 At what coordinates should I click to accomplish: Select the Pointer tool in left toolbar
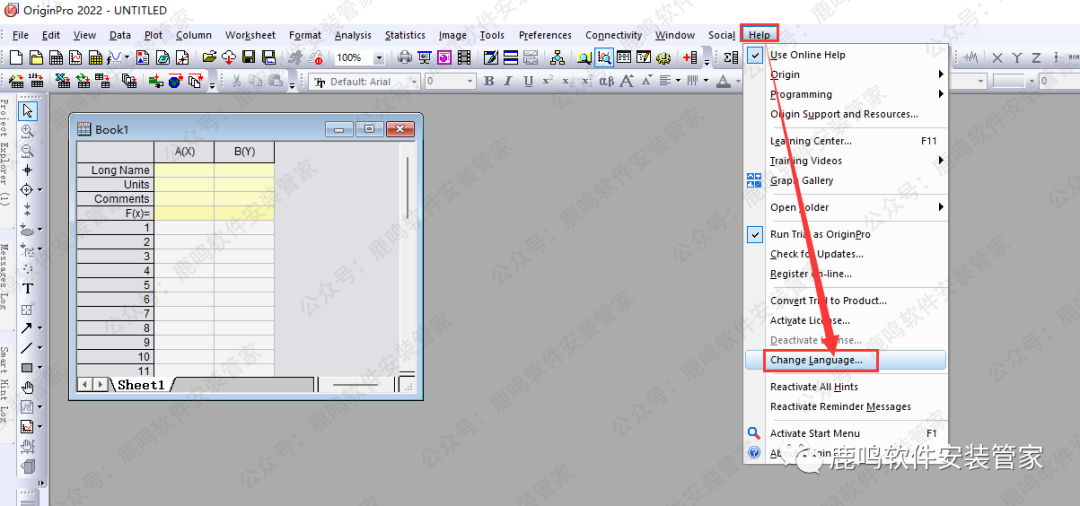28,110
